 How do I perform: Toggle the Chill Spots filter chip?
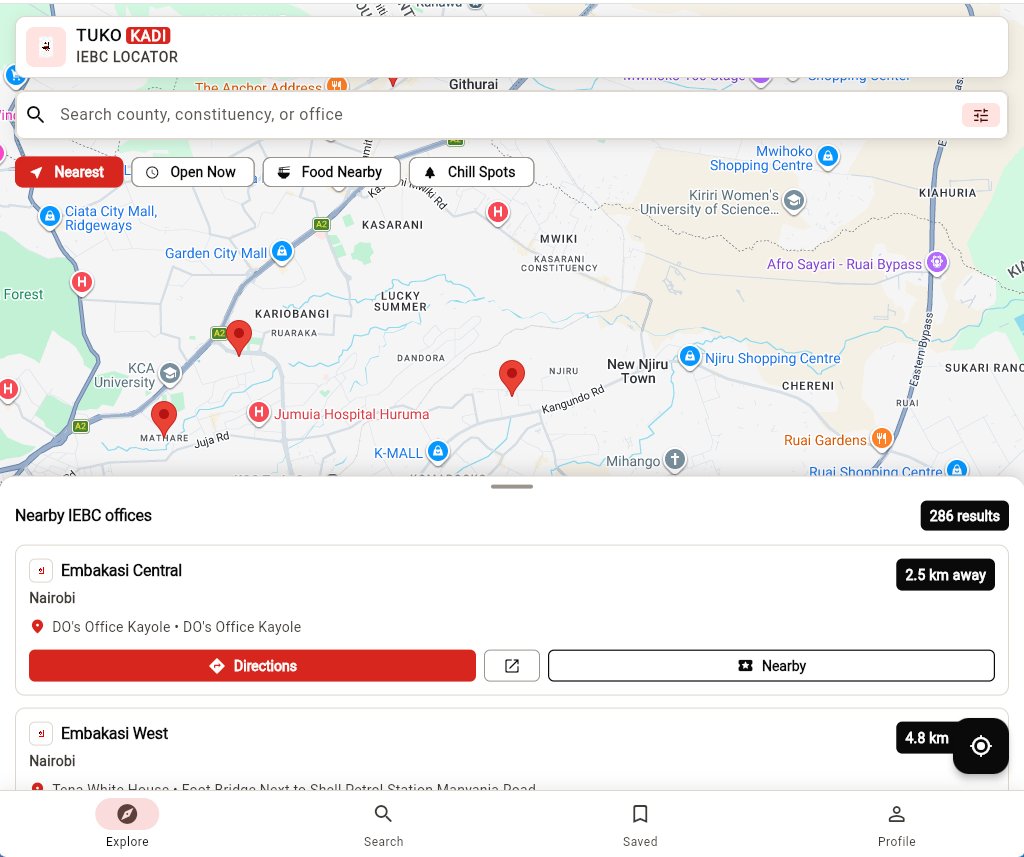tap(471, 172)
